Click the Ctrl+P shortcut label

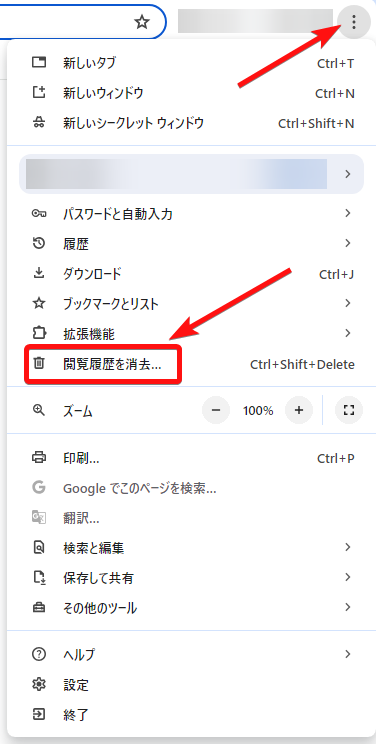click(336, 458)
